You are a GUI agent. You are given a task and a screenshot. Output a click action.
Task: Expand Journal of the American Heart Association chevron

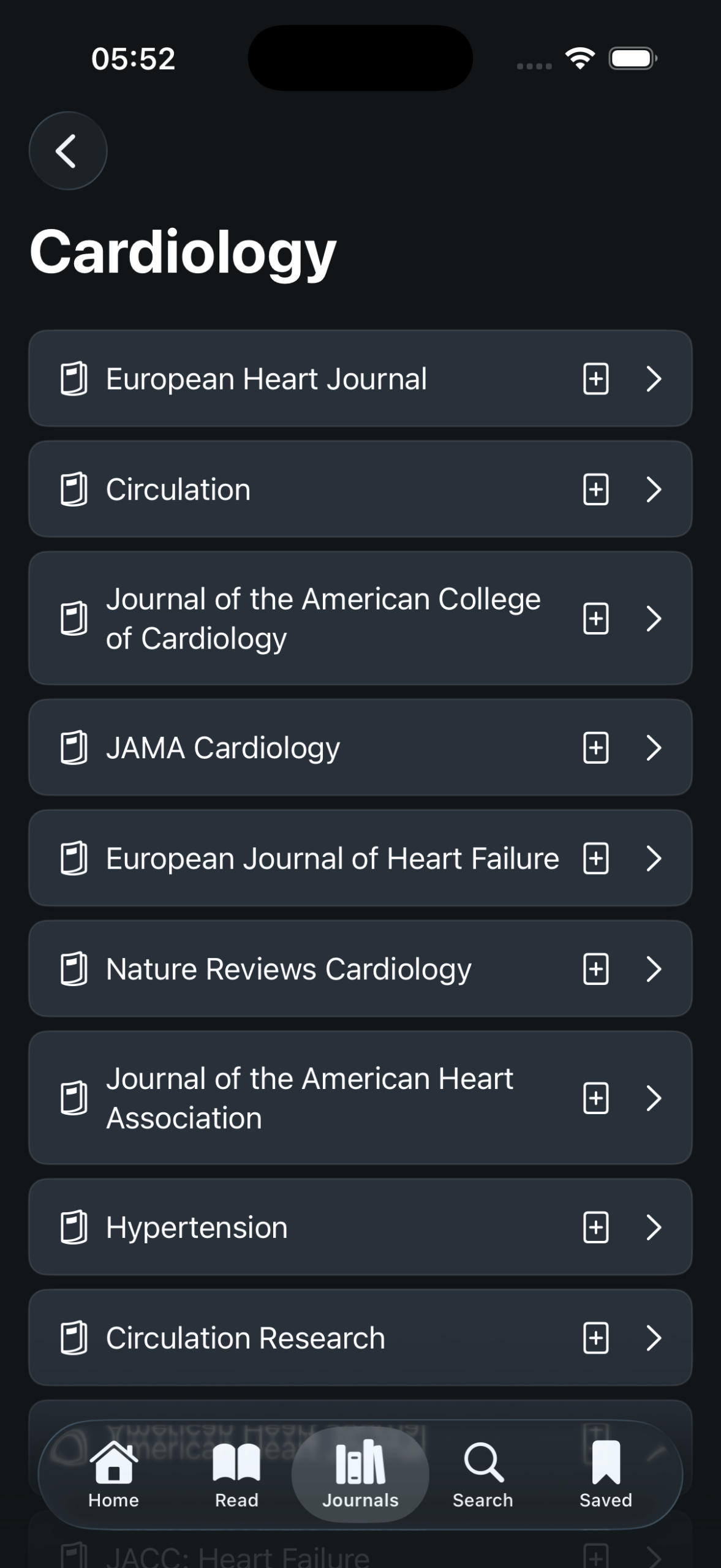coord(654,1098)
